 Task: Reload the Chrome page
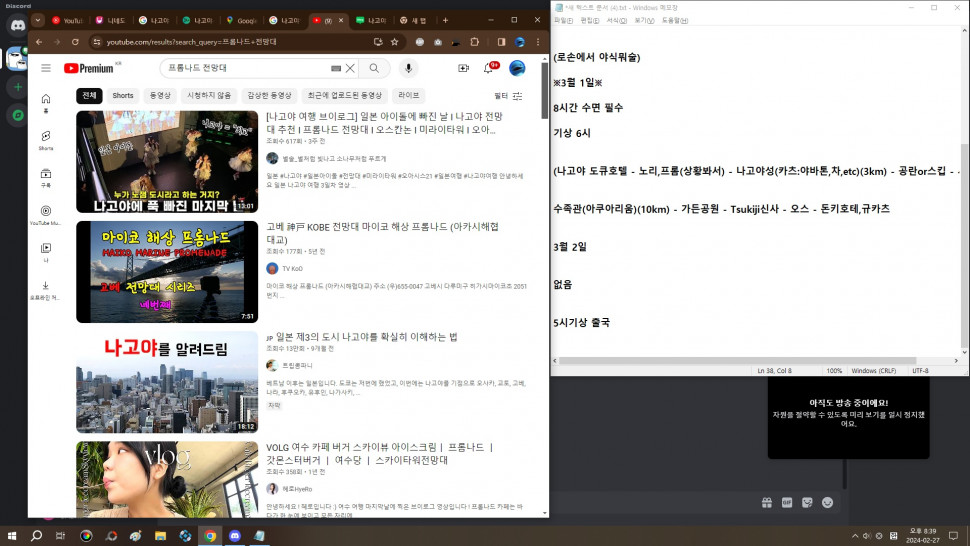click(x=75, y=42)
